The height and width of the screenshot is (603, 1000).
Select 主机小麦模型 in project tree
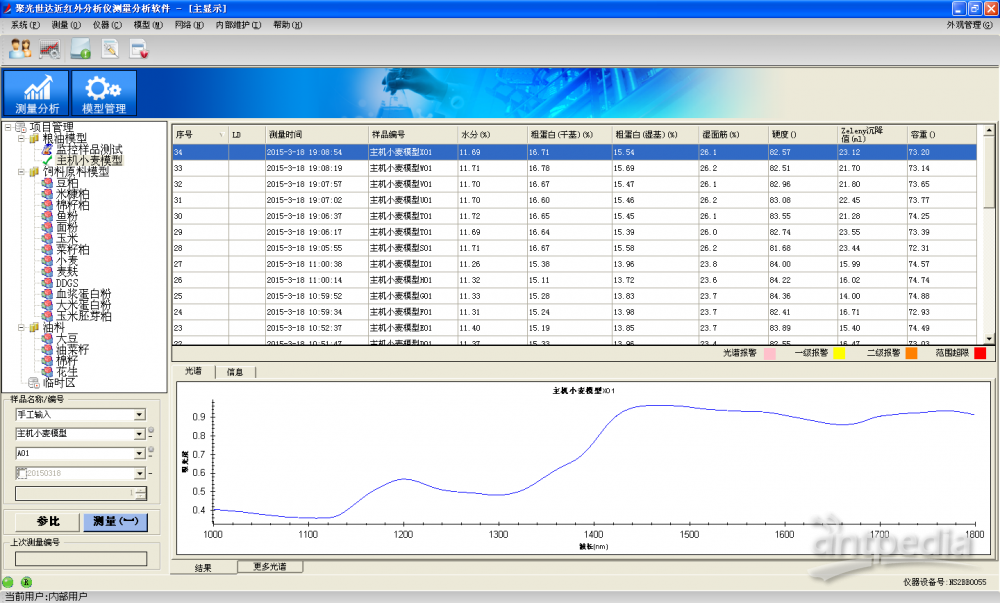point(89,160)
